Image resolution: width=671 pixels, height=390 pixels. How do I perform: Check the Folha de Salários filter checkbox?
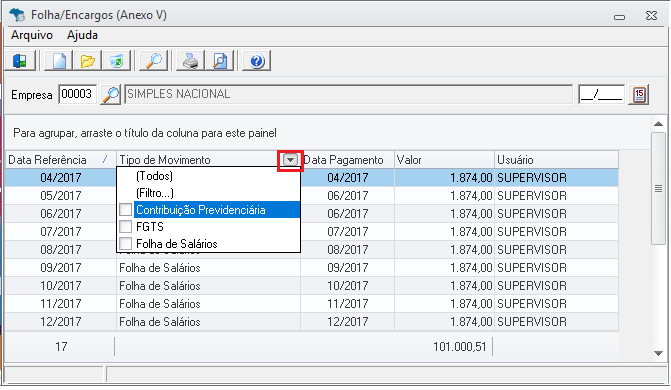(125, 244)
